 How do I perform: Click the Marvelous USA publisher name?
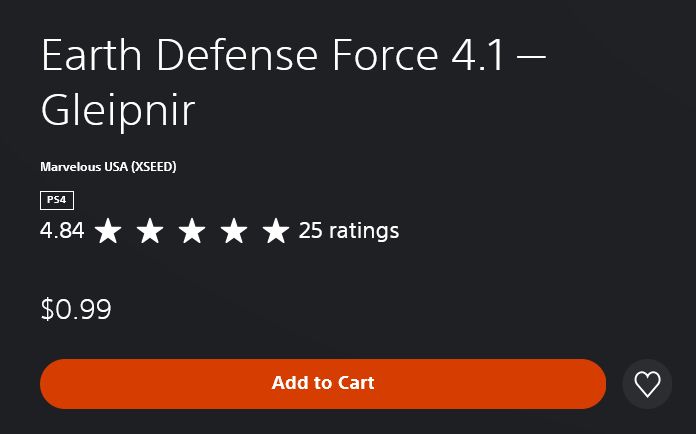click(84, 167)
